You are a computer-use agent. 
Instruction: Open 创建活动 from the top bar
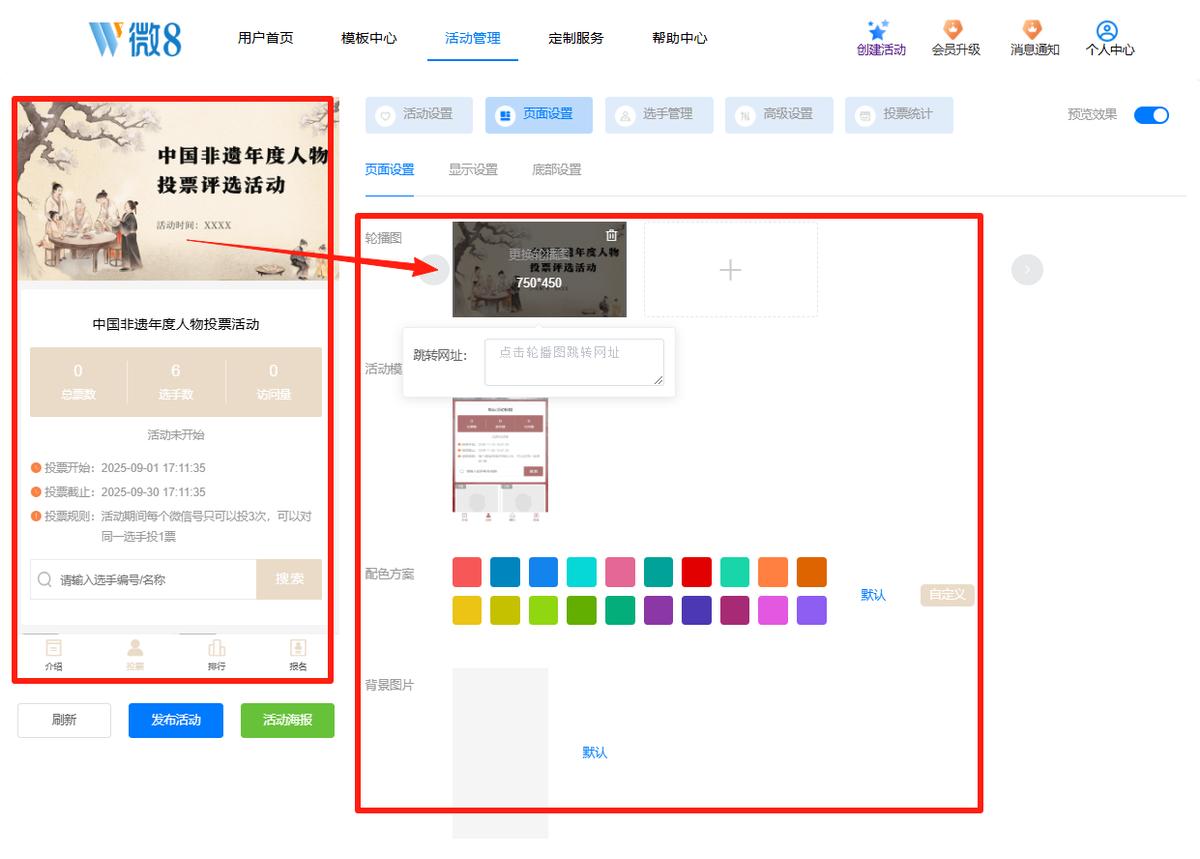click(881, 39)
